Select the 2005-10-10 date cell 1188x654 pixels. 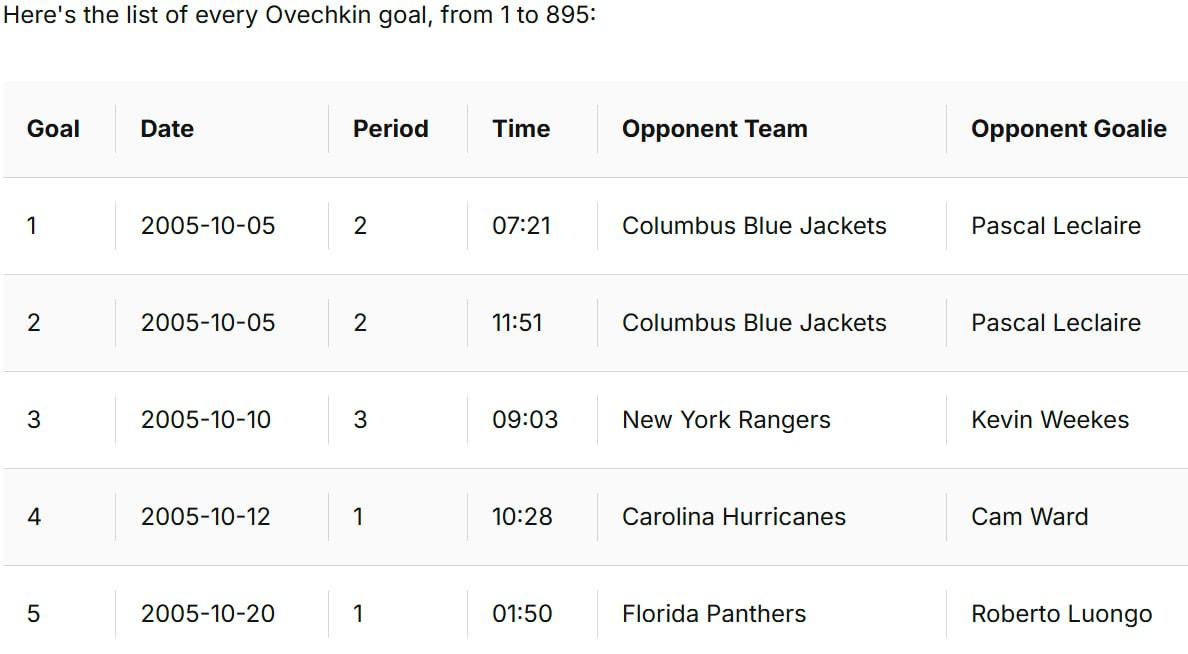[x=206, y=420]
